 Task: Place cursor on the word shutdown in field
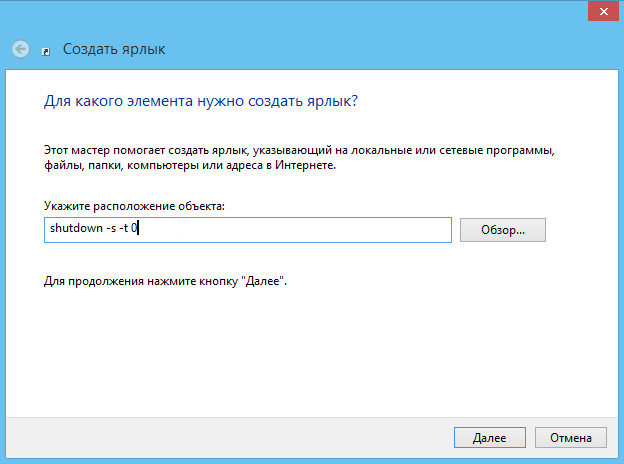click(76, 228)
